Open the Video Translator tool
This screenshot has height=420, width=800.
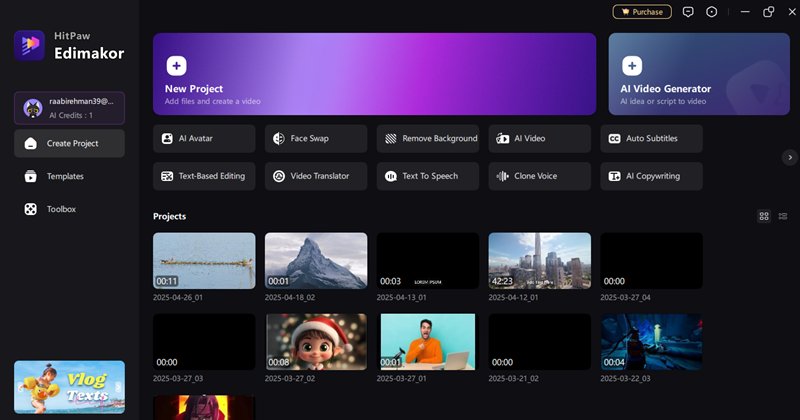click(x=316, y=176)
